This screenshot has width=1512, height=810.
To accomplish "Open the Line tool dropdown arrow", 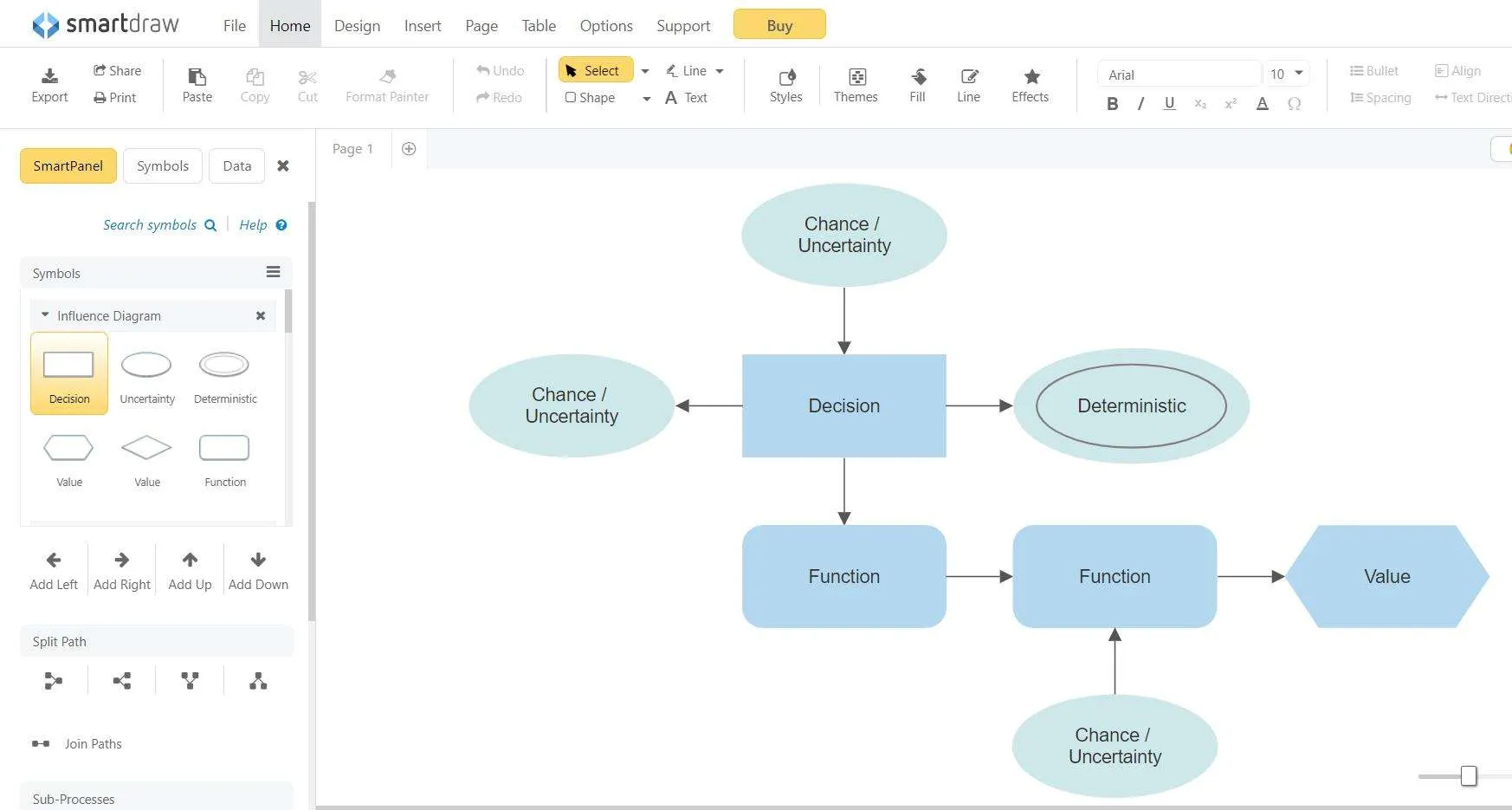I will coord(720,71).
